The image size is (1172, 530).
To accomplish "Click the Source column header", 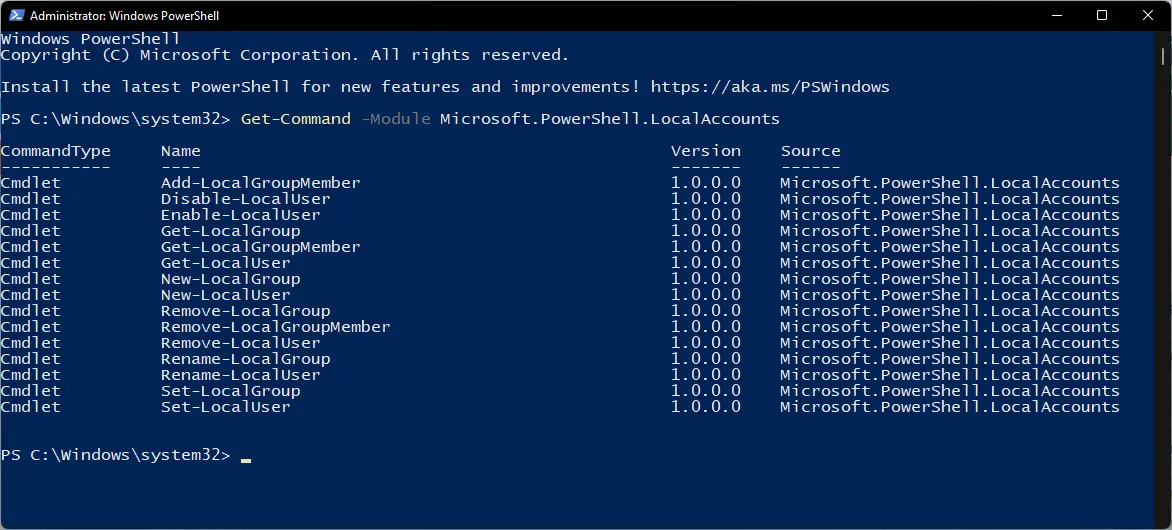I will (810, 151).
